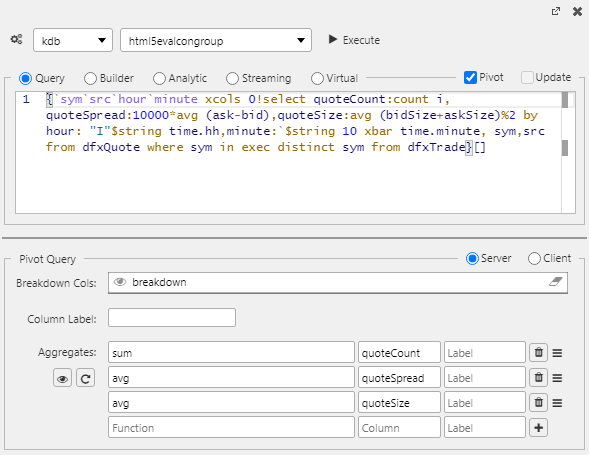Viewport: 589px width, 455px height.
Task: Edit the quoteSpread column field
Action: [x=399, y=377]
